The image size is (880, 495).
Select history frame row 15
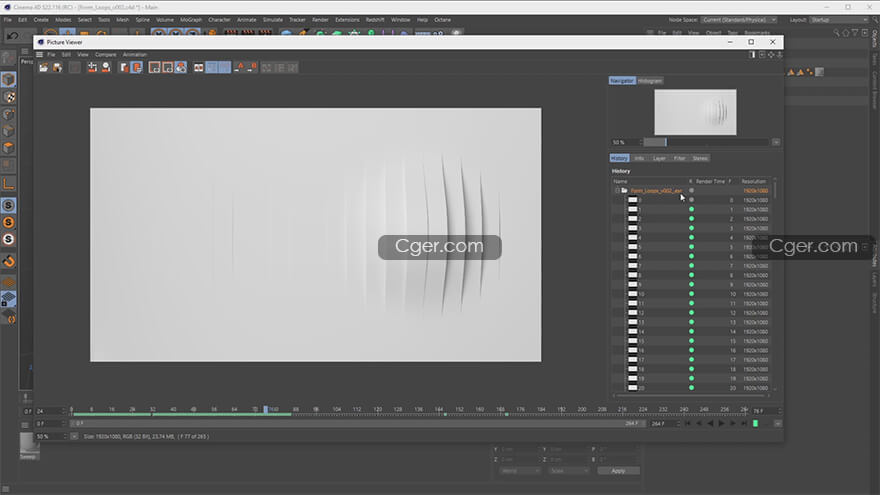click(691, 341)
